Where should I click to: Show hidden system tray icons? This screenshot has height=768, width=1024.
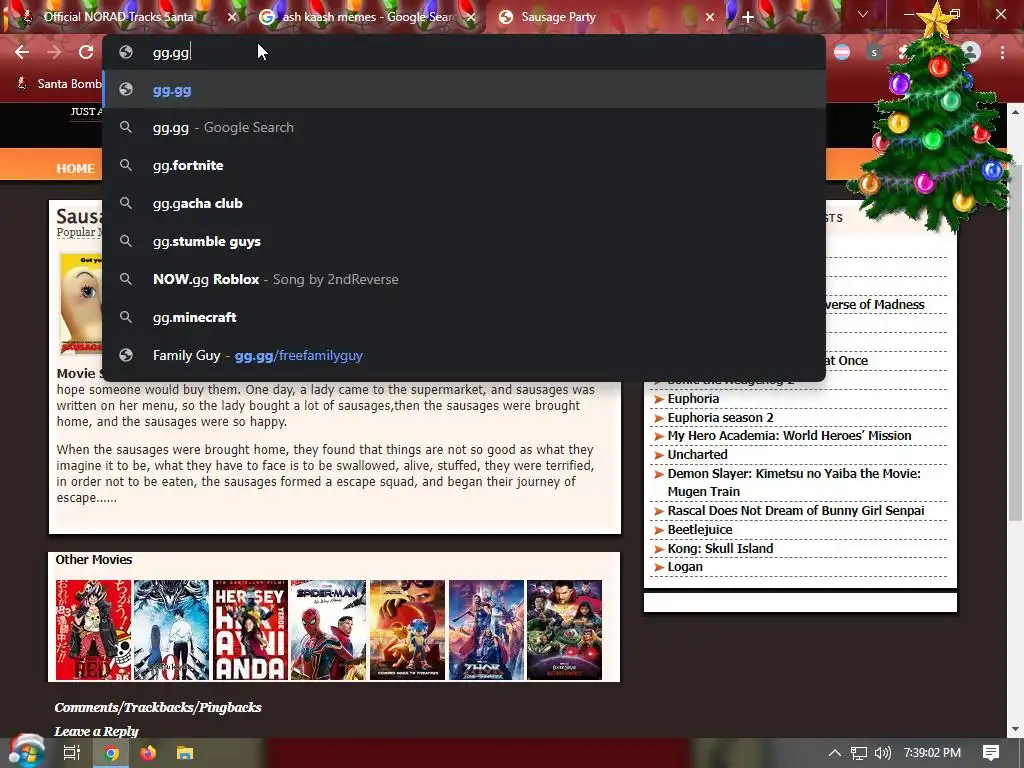[x=834, y=753]
